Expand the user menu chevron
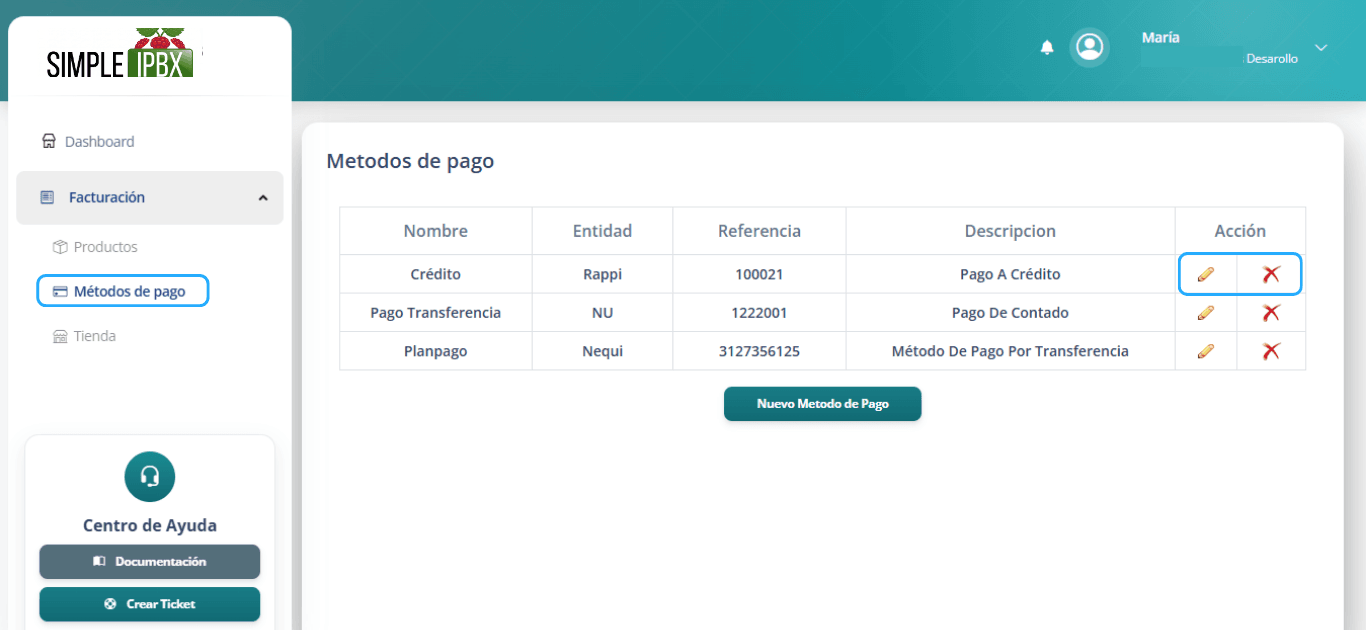The width and height of the screenshot is (1366, 630). click(1320, 48)
